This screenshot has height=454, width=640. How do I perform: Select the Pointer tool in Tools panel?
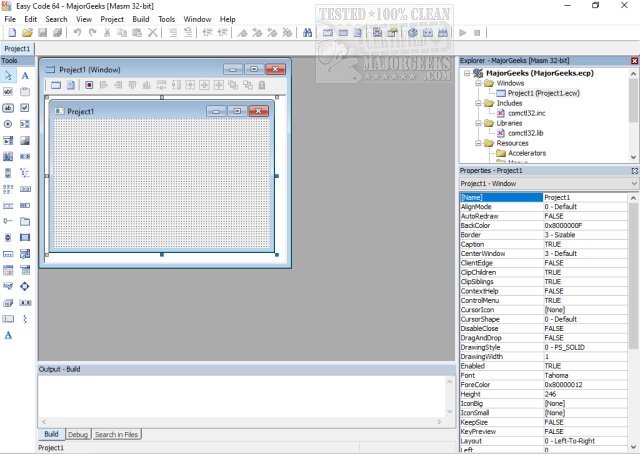[9, 75]
